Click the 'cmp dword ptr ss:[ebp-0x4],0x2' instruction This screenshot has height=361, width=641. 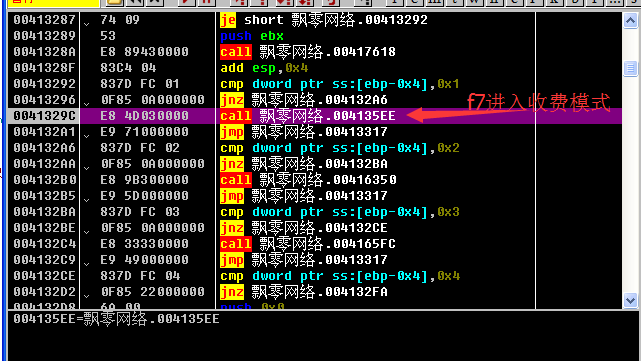pos(340,148)
